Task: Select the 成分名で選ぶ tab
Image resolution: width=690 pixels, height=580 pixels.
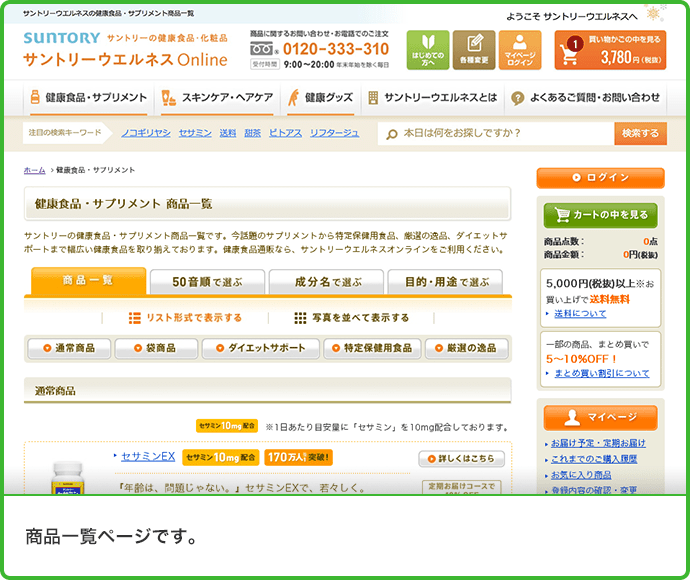Action: 328,282
